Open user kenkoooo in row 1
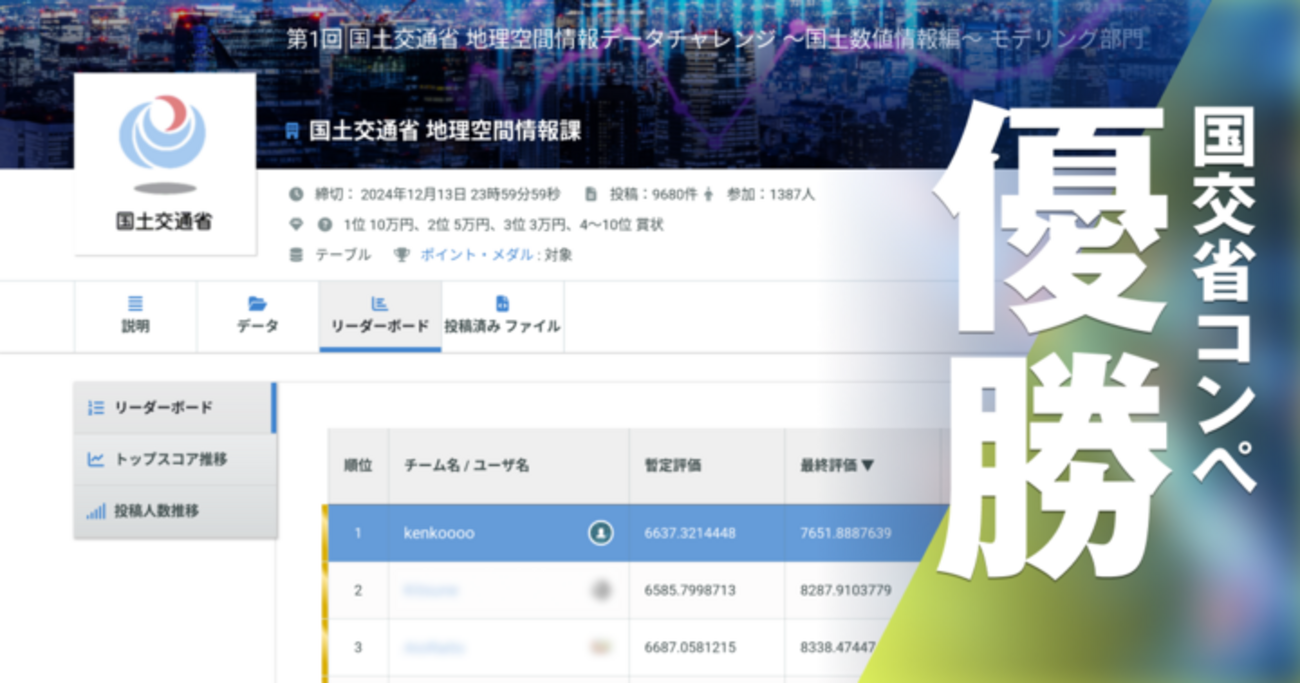The height and width of the screenshot is (683, 1300). coord(439,533)
